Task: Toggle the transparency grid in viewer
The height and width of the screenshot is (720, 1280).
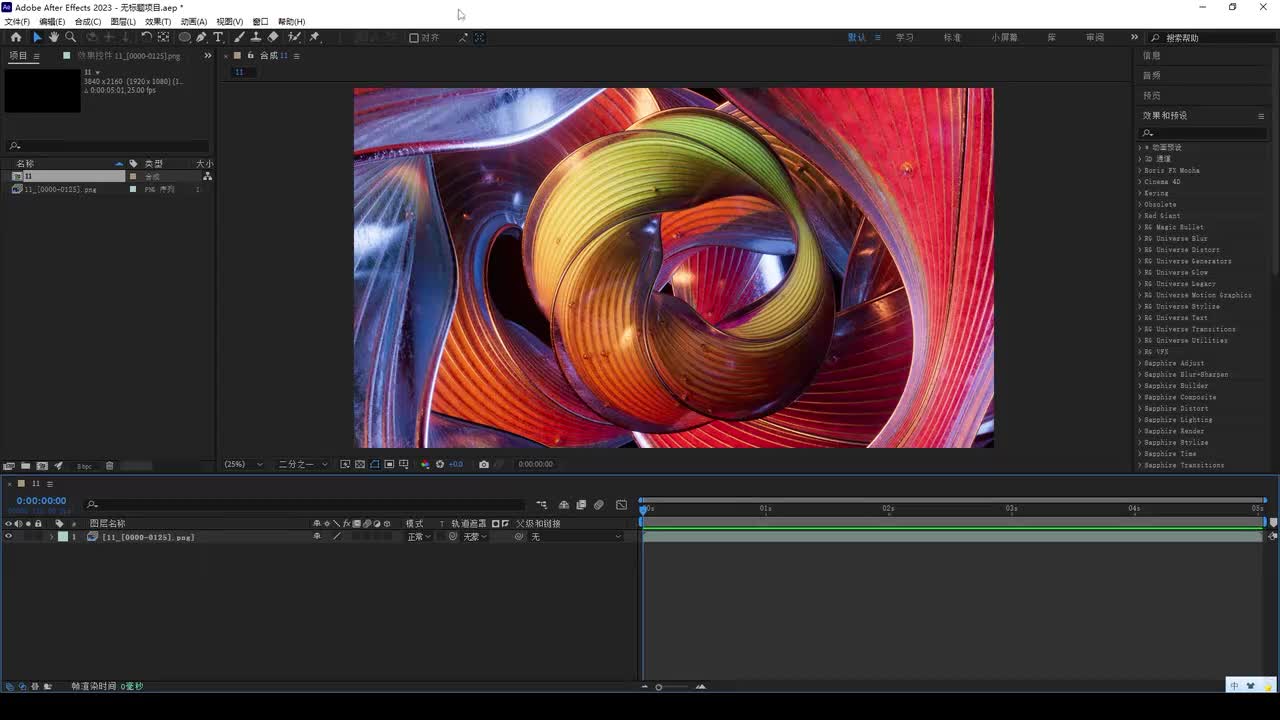Action: coord(360,464)
